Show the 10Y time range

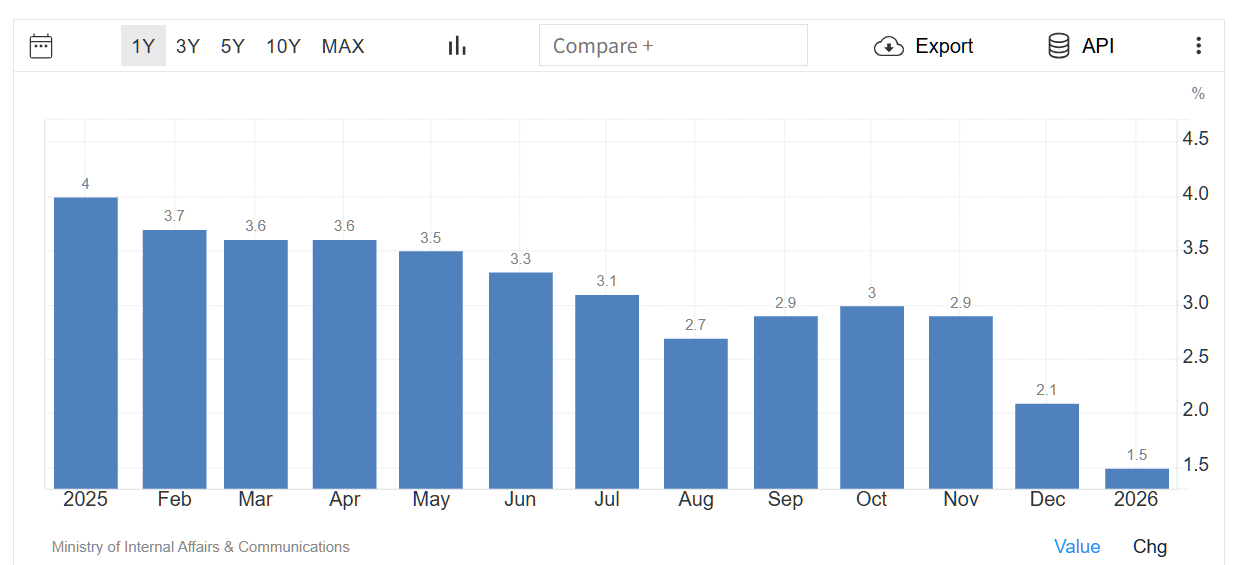click(x=283, y=46)
